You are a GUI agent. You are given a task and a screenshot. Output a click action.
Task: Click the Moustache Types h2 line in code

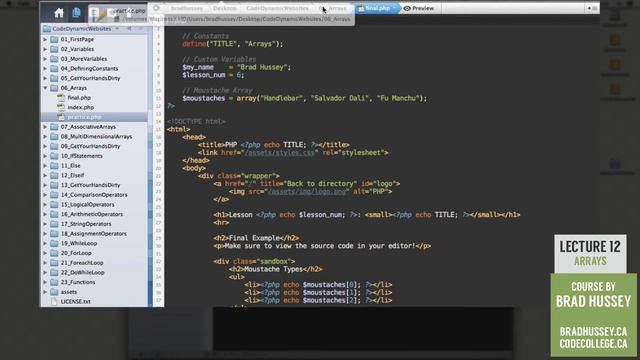pyautogui.click(x=276, y=269)
